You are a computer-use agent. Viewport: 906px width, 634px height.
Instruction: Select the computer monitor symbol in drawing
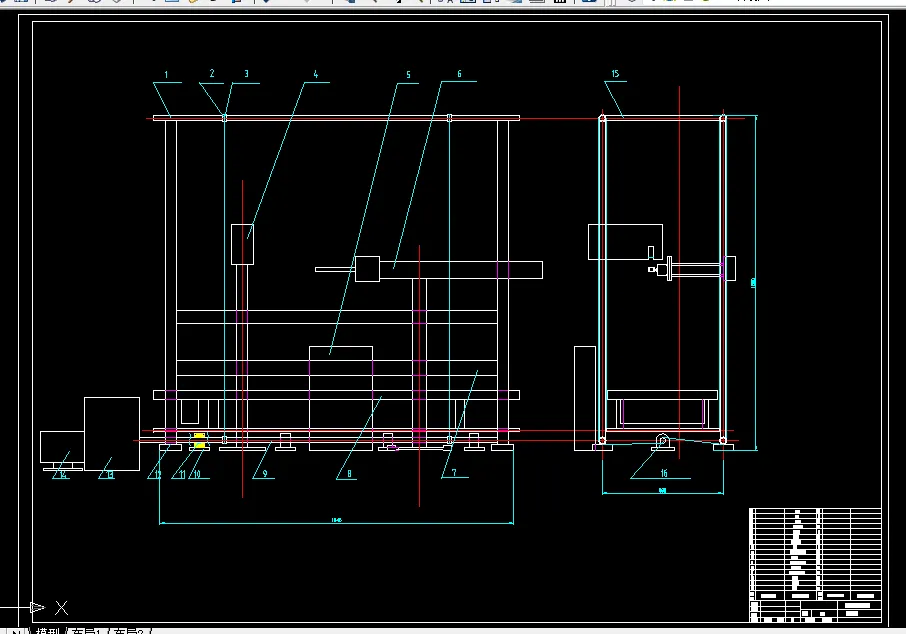62,451
